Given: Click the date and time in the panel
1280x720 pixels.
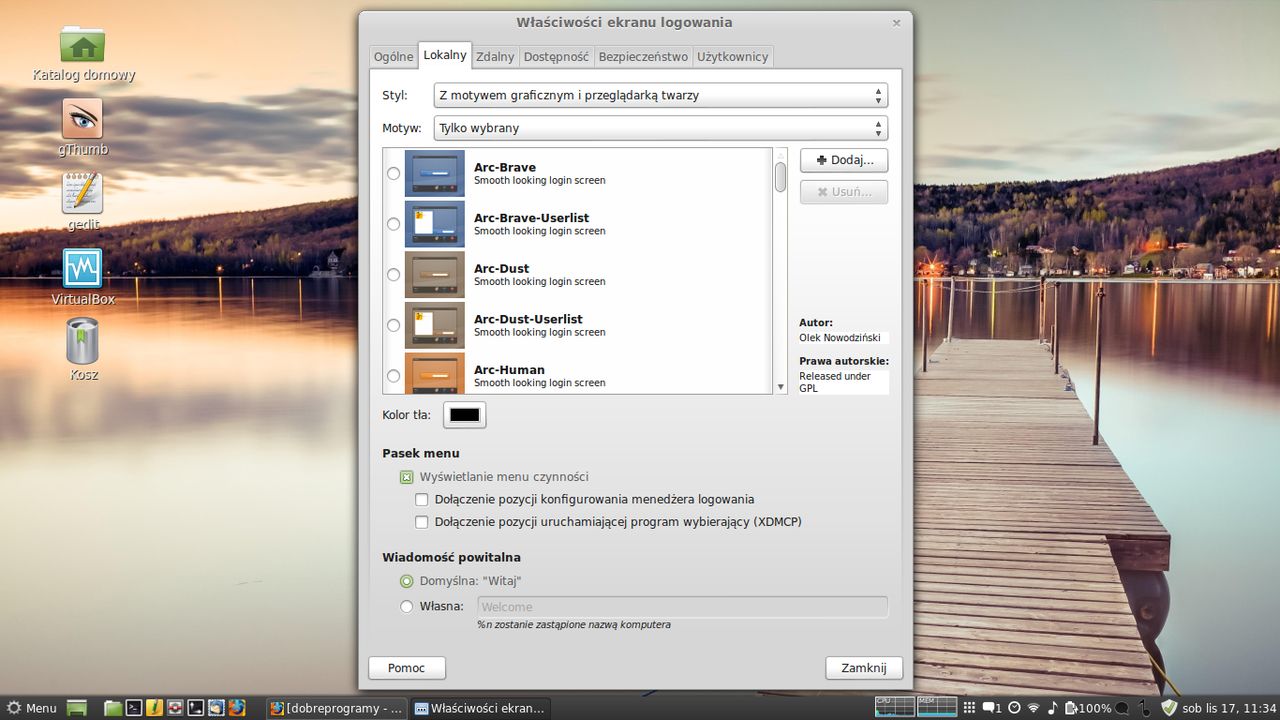Looking at the screenshot, I should tap(1229, 708).
